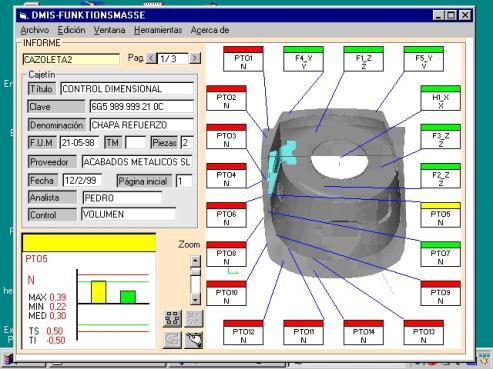Viewport: 493px width, 369px height.
Task: Click the label arrangement icon button
Action: click(x=172, y=318)
